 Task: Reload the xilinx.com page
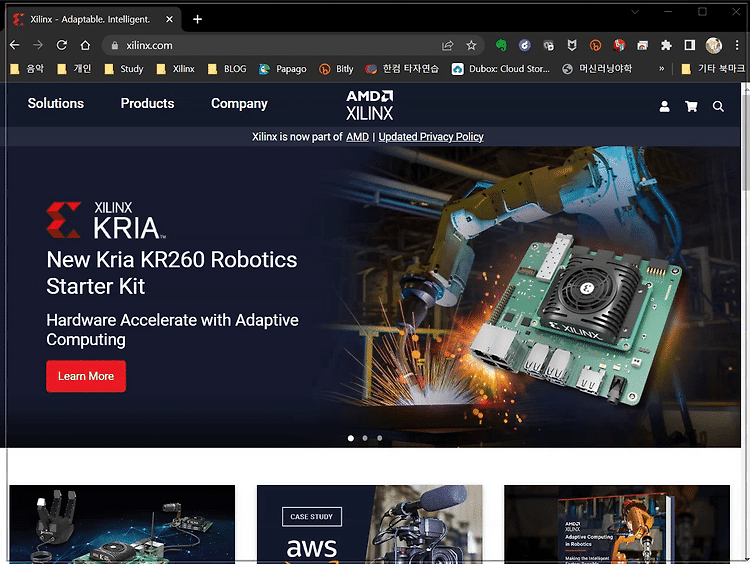coord(62,45)
